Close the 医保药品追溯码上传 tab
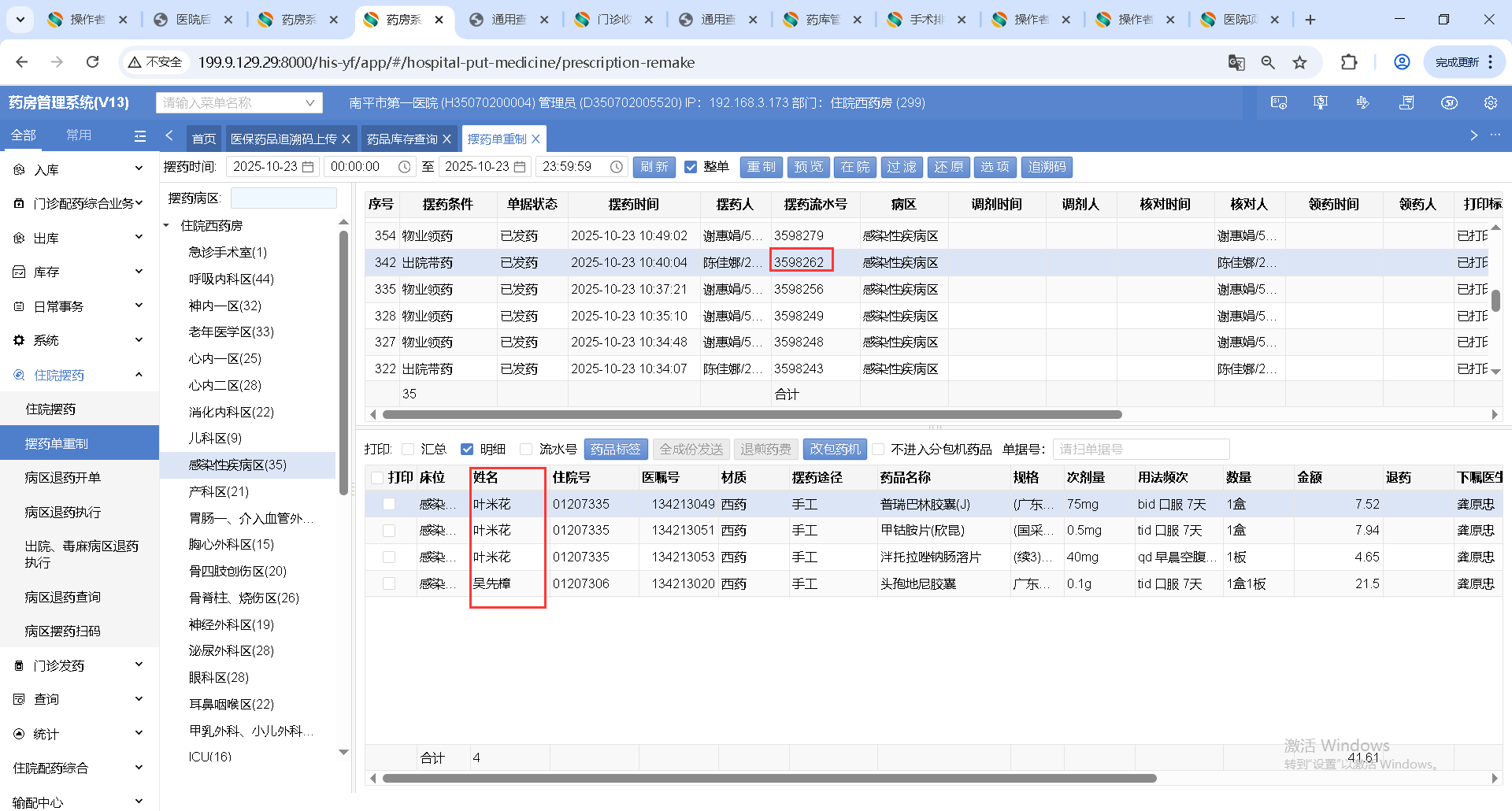This screenshot has height=811, width=1512. click(x=346, y=139)
